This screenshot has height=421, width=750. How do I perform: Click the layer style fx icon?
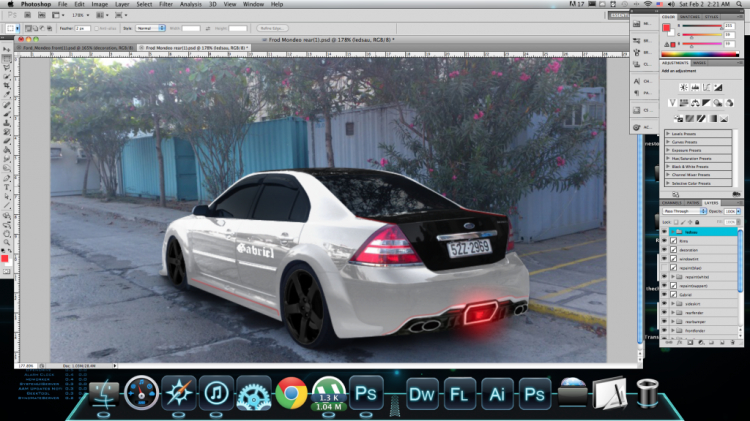pyautogui.click(x=679, y=343)
